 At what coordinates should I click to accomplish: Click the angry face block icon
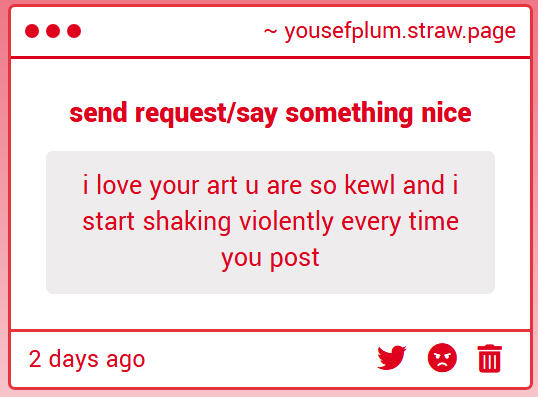pyautogui.click(x=442, y=358)
